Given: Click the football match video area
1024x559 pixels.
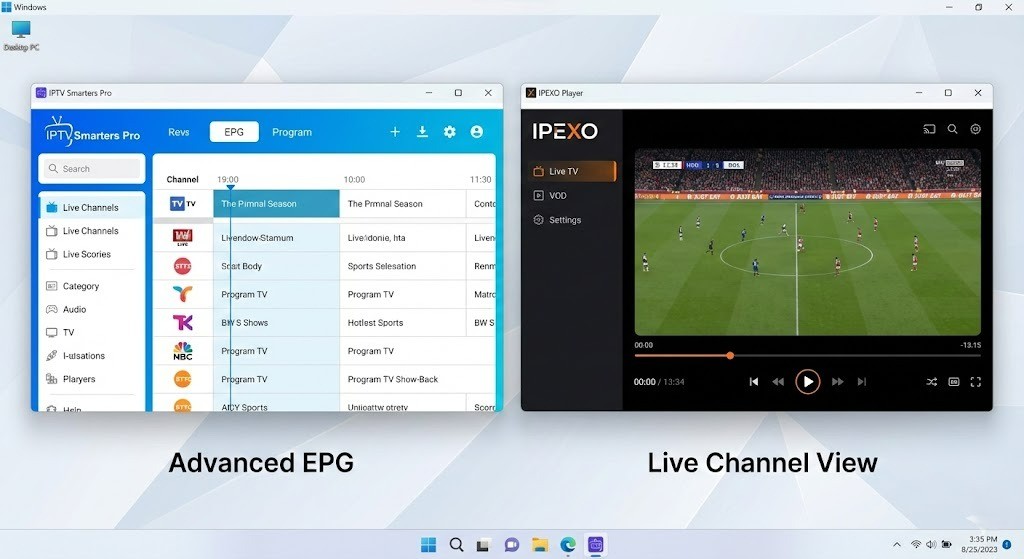Looking at the screenshot, I should click(x=807, y=242).
